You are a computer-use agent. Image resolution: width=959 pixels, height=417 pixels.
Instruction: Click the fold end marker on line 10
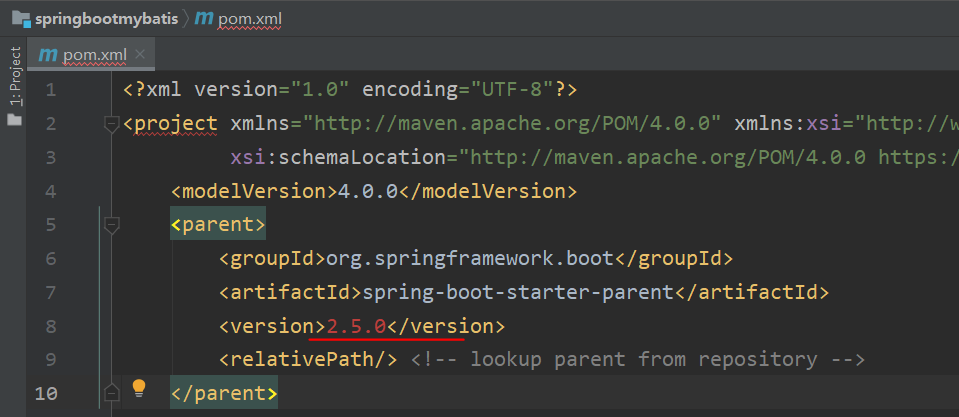coord(111,392)
